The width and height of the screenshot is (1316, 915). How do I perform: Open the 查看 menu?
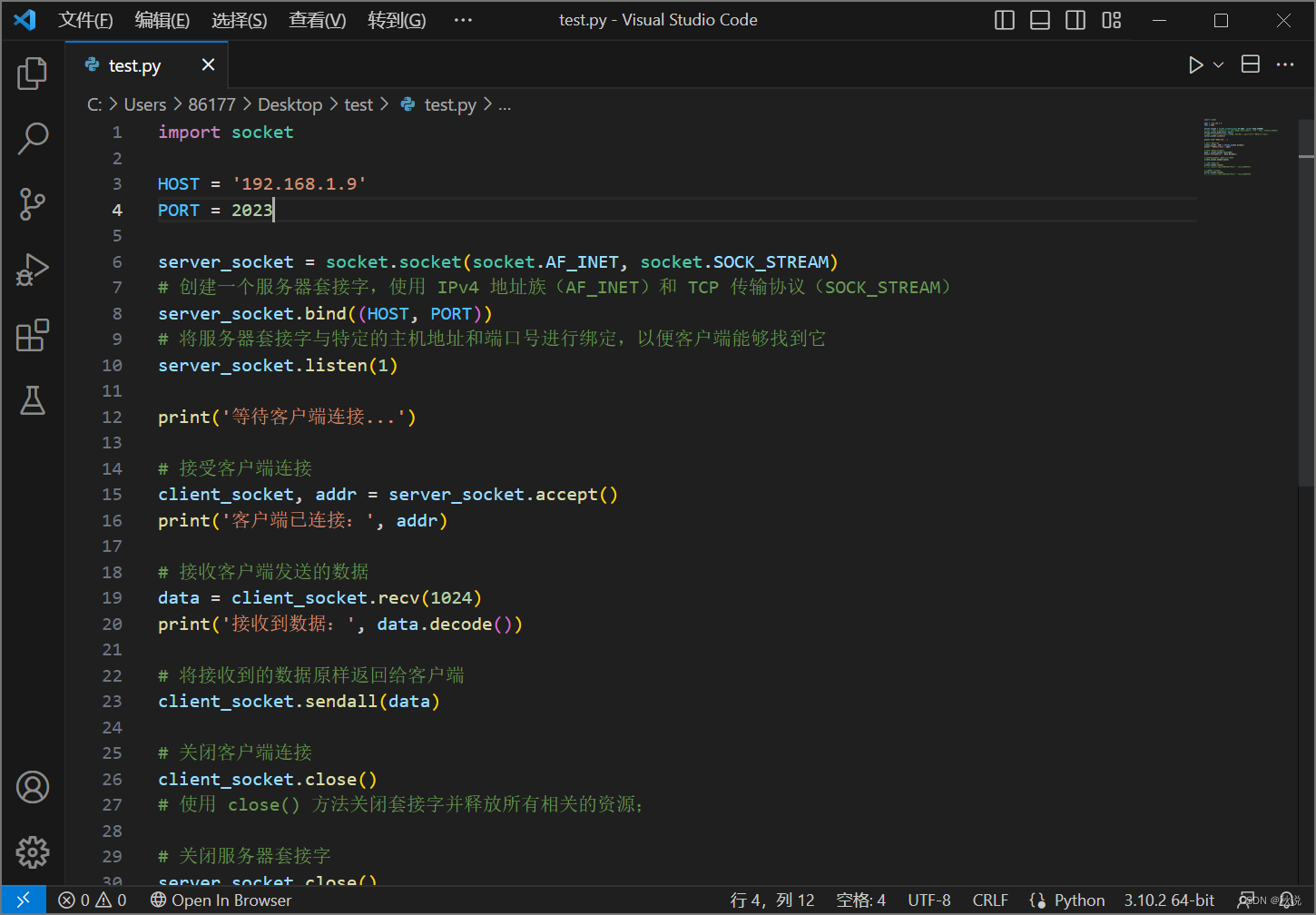(316, 19)
